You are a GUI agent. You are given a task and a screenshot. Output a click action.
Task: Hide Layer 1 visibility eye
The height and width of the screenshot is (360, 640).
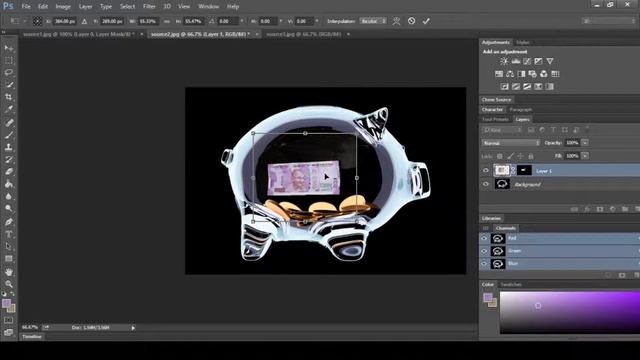[486, 171]
